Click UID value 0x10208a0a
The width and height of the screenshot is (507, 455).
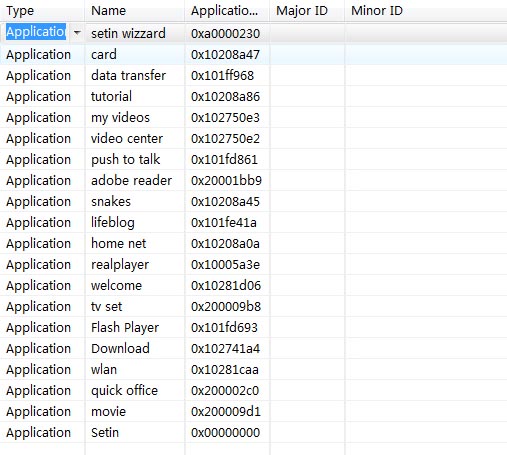(225, 243)
